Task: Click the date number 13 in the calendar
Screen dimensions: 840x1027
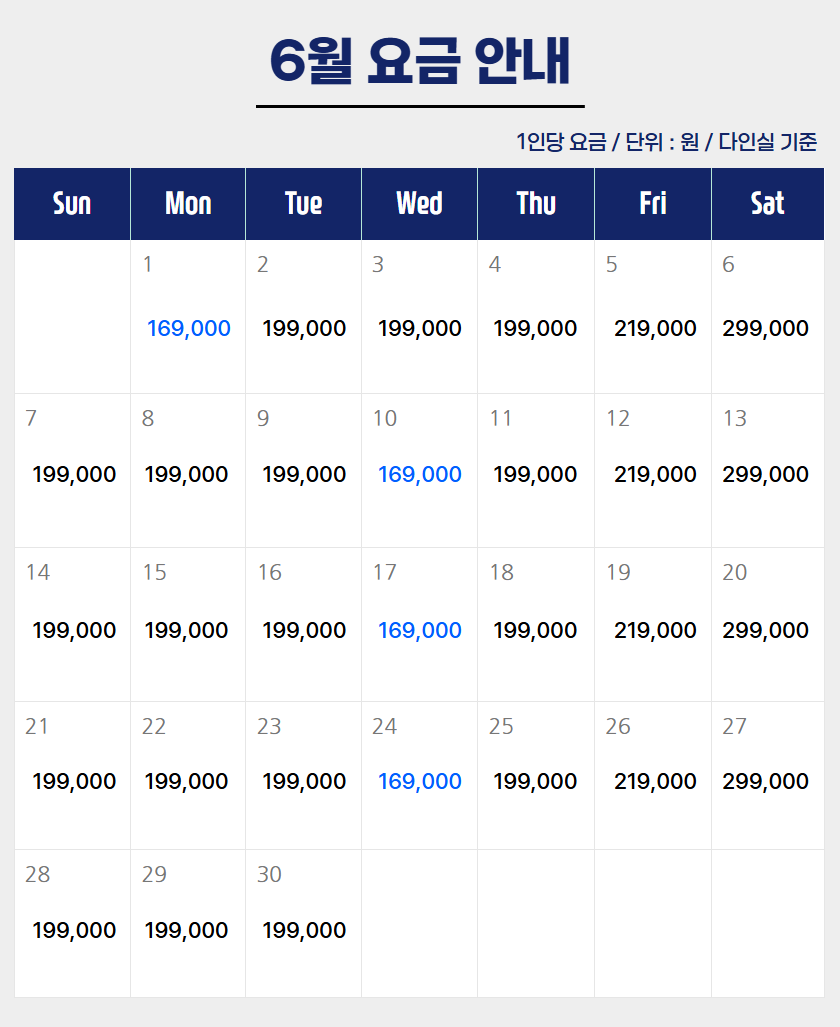Action: coord(735,418)
